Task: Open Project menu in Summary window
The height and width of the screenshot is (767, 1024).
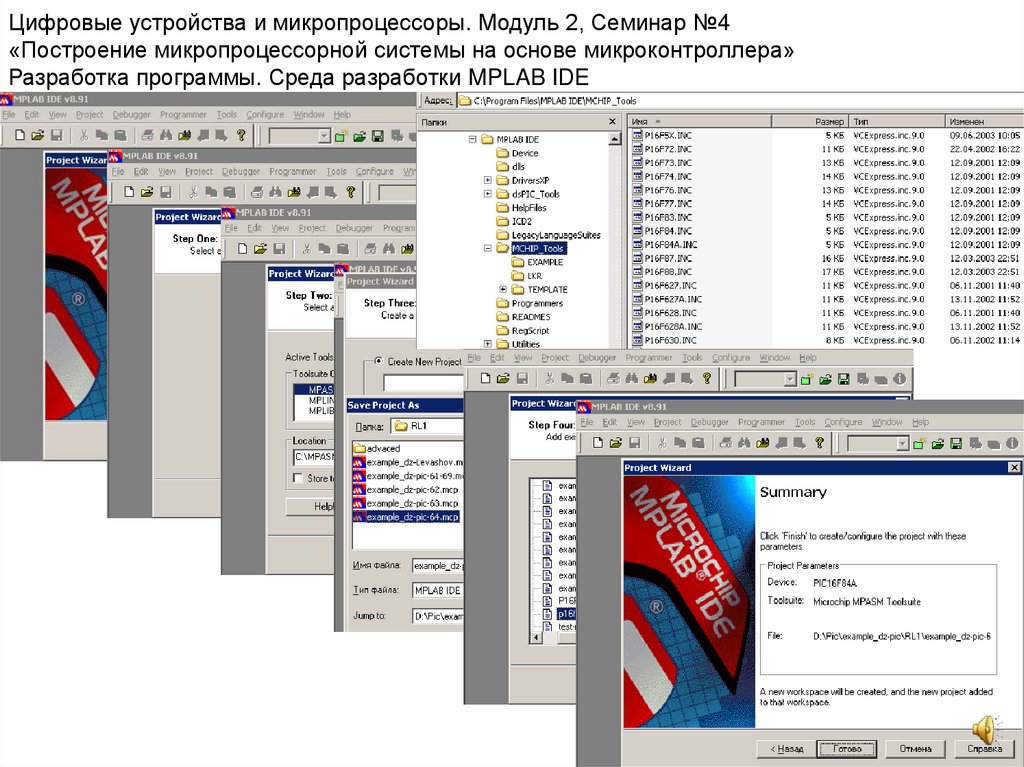Action: click(x=667, y=422)
